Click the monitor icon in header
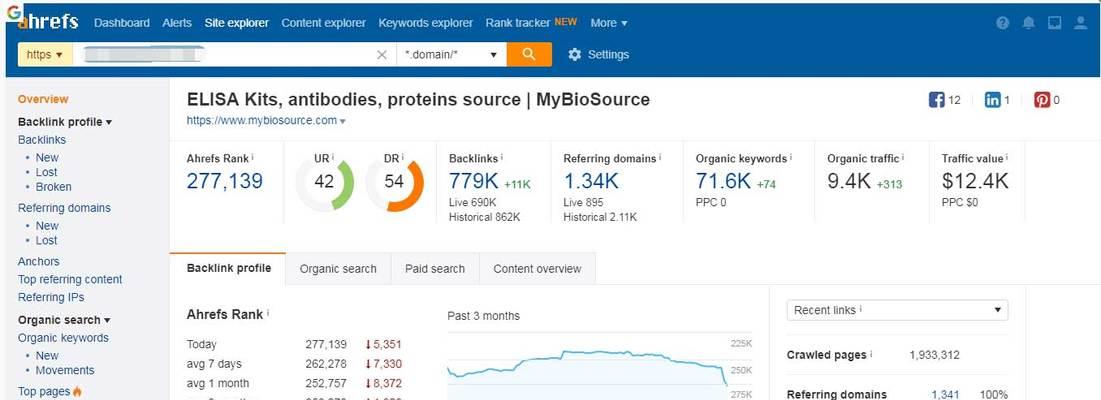 [x=1055, y=22]
